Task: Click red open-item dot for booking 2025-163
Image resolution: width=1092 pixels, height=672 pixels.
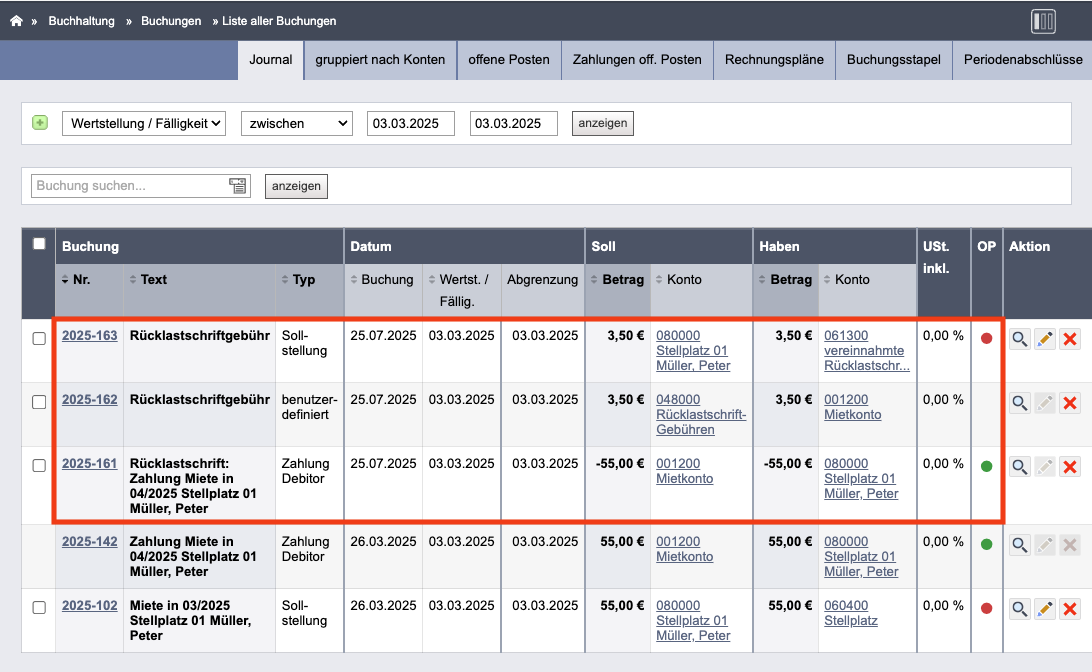Action: pyautogui.click(x=986, y=338)
